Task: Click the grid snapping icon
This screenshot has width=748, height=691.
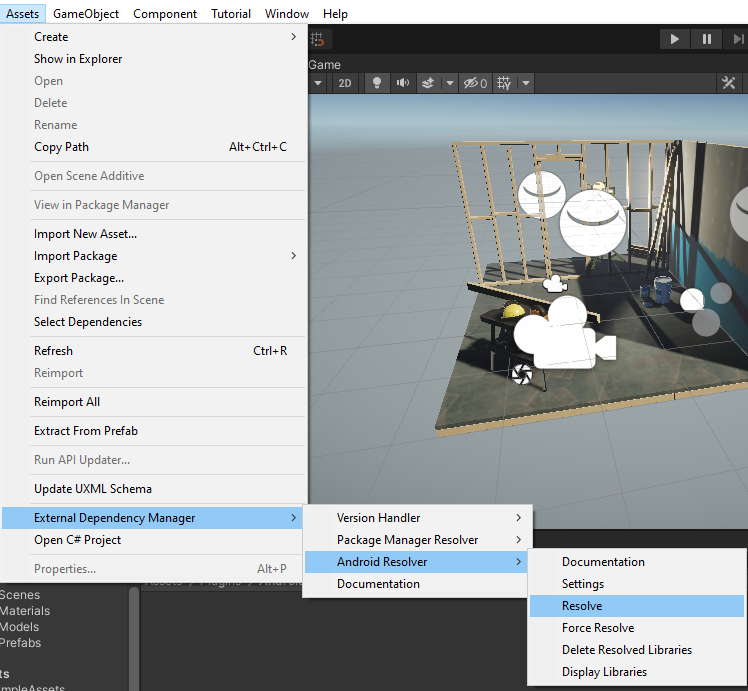Action: 318,39
